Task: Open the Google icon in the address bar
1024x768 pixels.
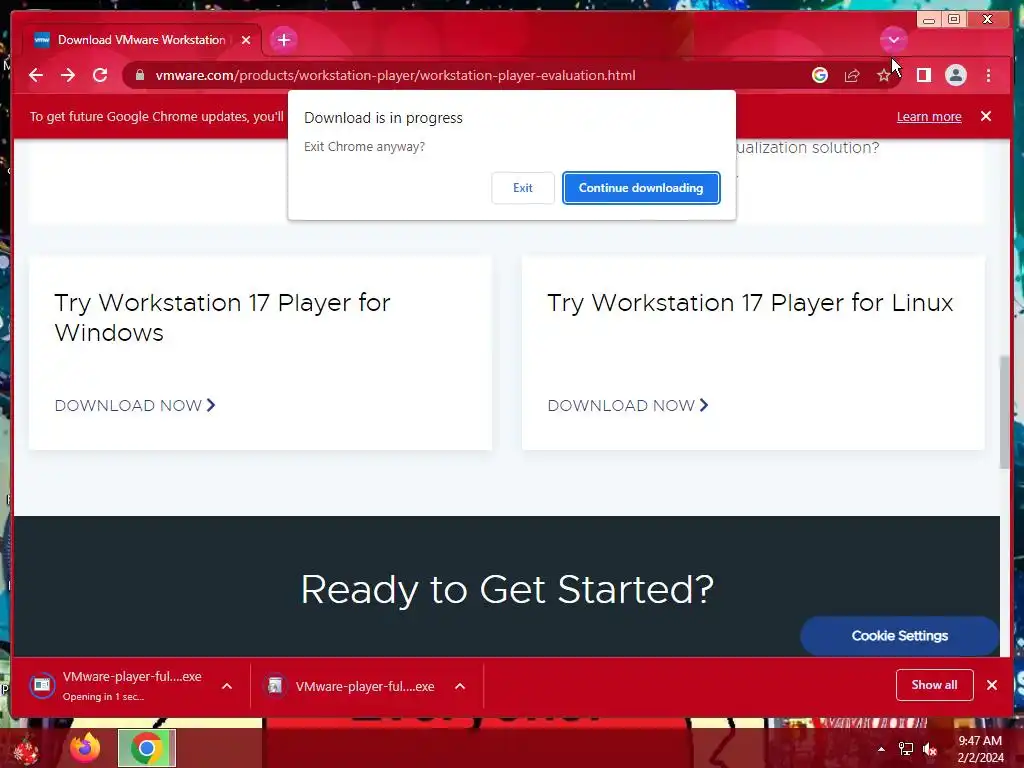Action: click(x=820, y=75)
